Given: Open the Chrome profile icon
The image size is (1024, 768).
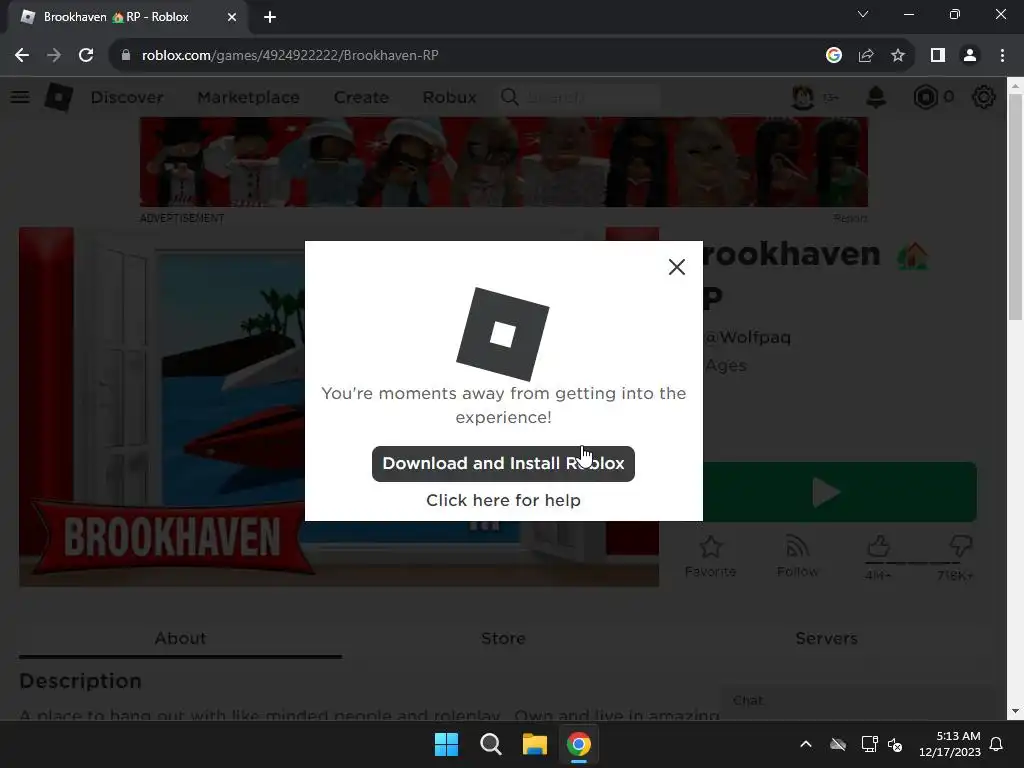Looking at the screenshot, I should 970,56.
